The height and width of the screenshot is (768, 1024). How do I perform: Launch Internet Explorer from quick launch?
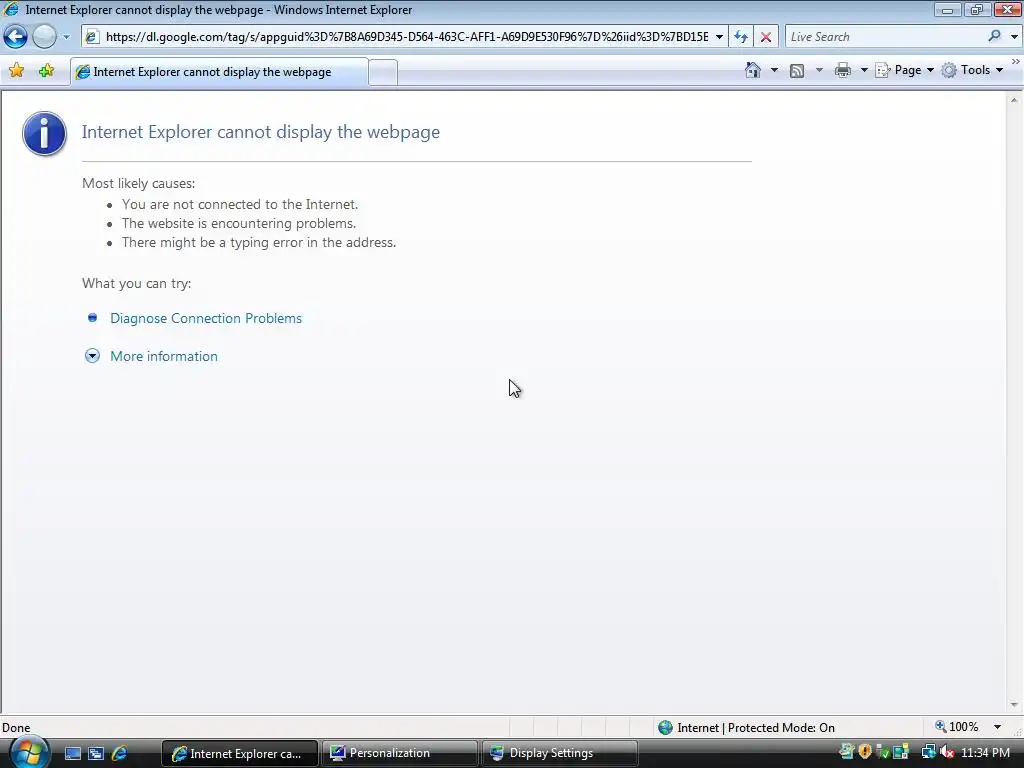click(120, 754)
